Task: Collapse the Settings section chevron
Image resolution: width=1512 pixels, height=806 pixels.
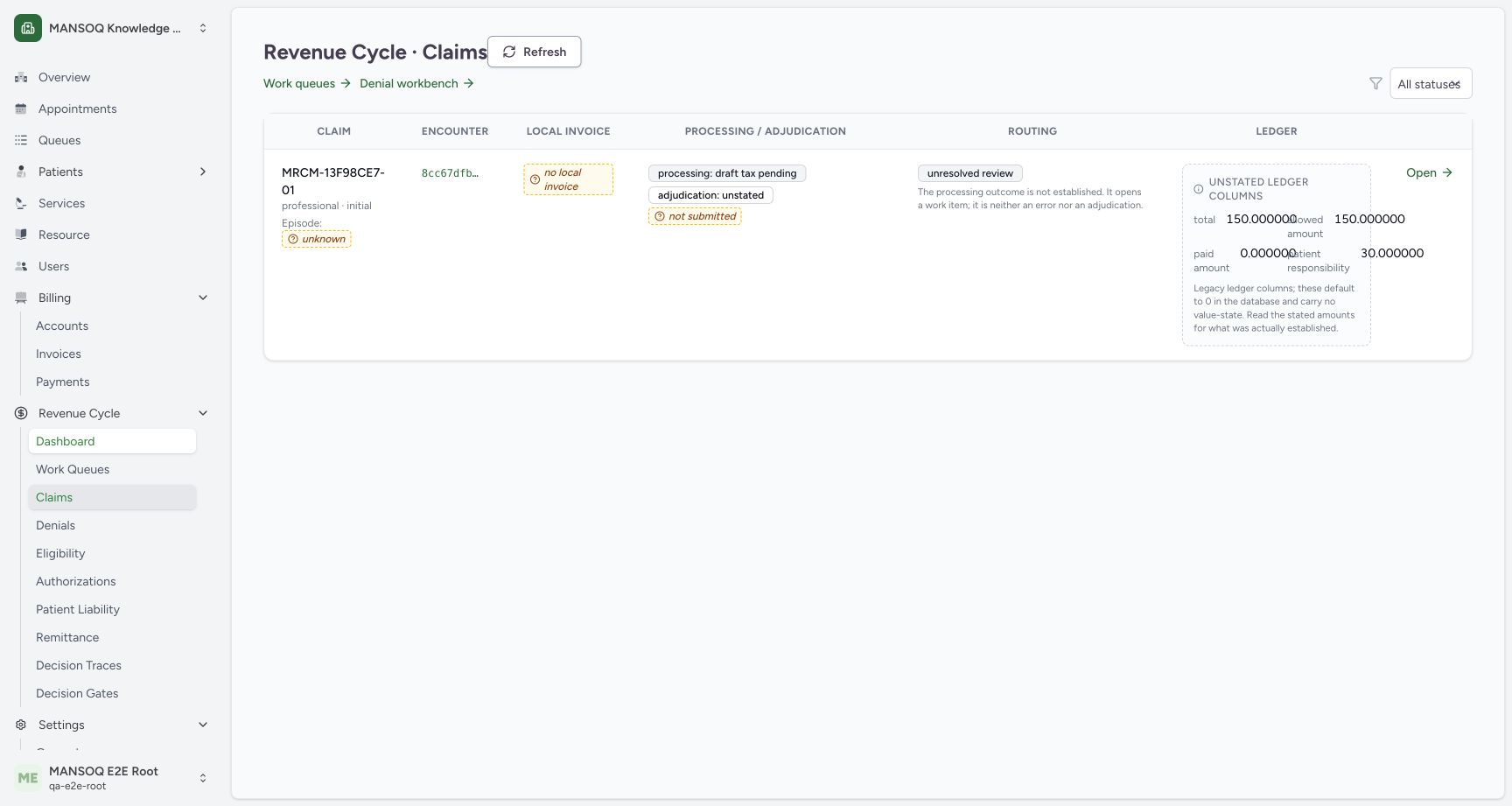Action: point(203,725)
